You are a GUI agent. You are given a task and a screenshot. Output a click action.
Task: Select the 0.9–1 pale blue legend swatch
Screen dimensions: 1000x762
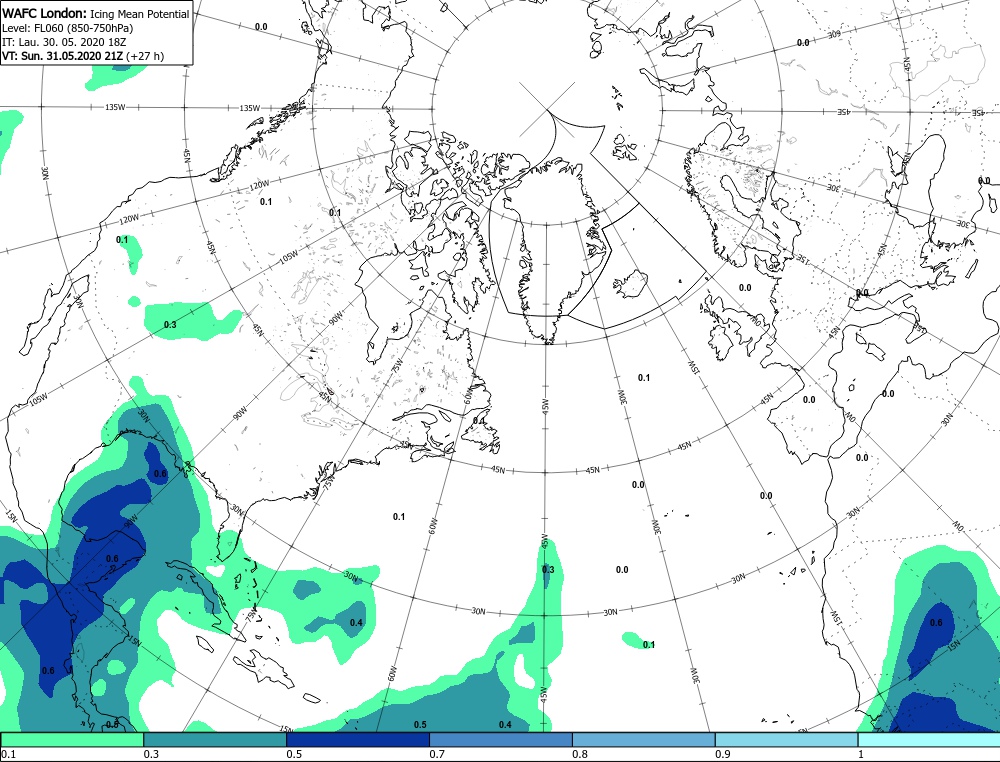tap(786, 740)
